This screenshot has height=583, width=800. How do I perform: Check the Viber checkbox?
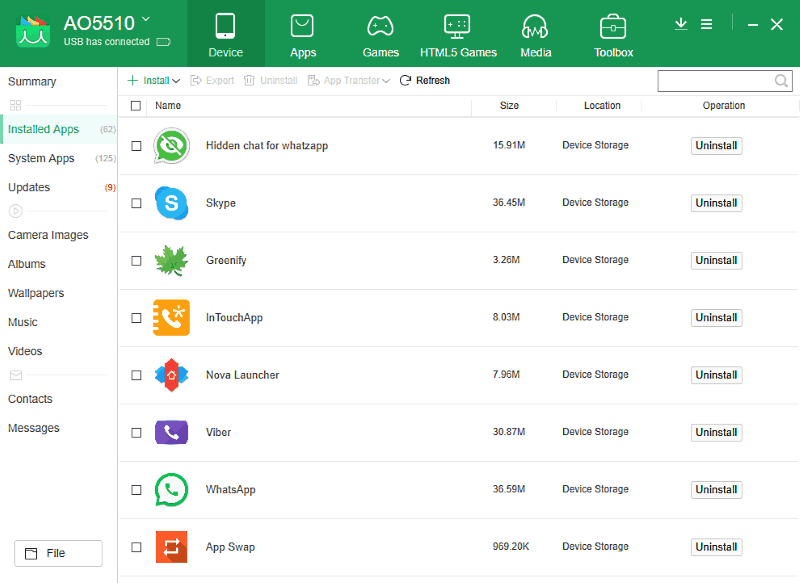coord(136,433)
